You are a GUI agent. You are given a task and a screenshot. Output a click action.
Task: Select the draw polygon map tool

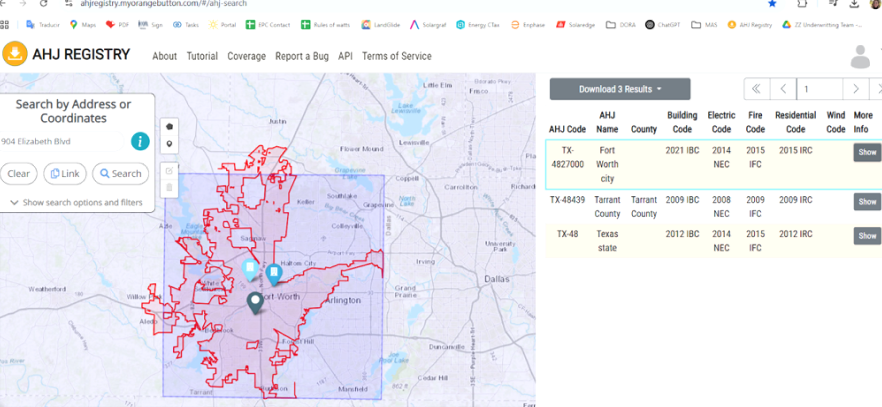coord(169,126)
